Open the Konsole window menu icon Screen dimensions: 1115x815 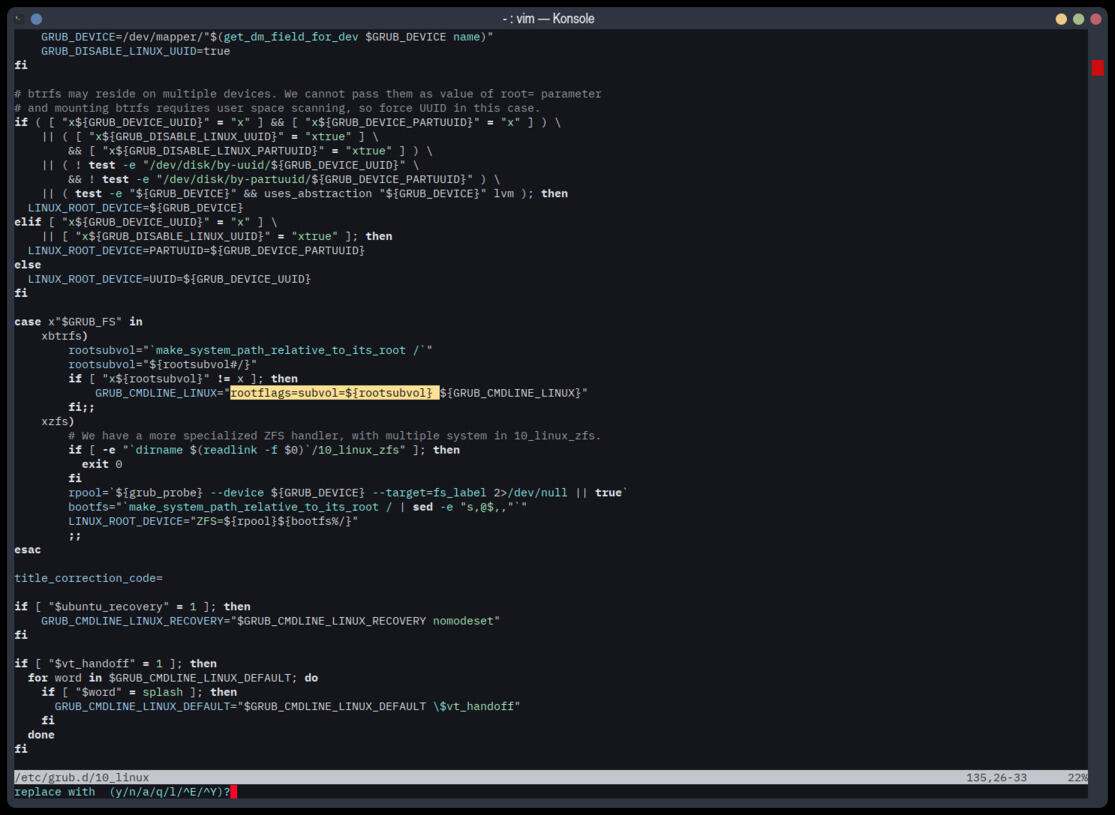tap(19, 19)
